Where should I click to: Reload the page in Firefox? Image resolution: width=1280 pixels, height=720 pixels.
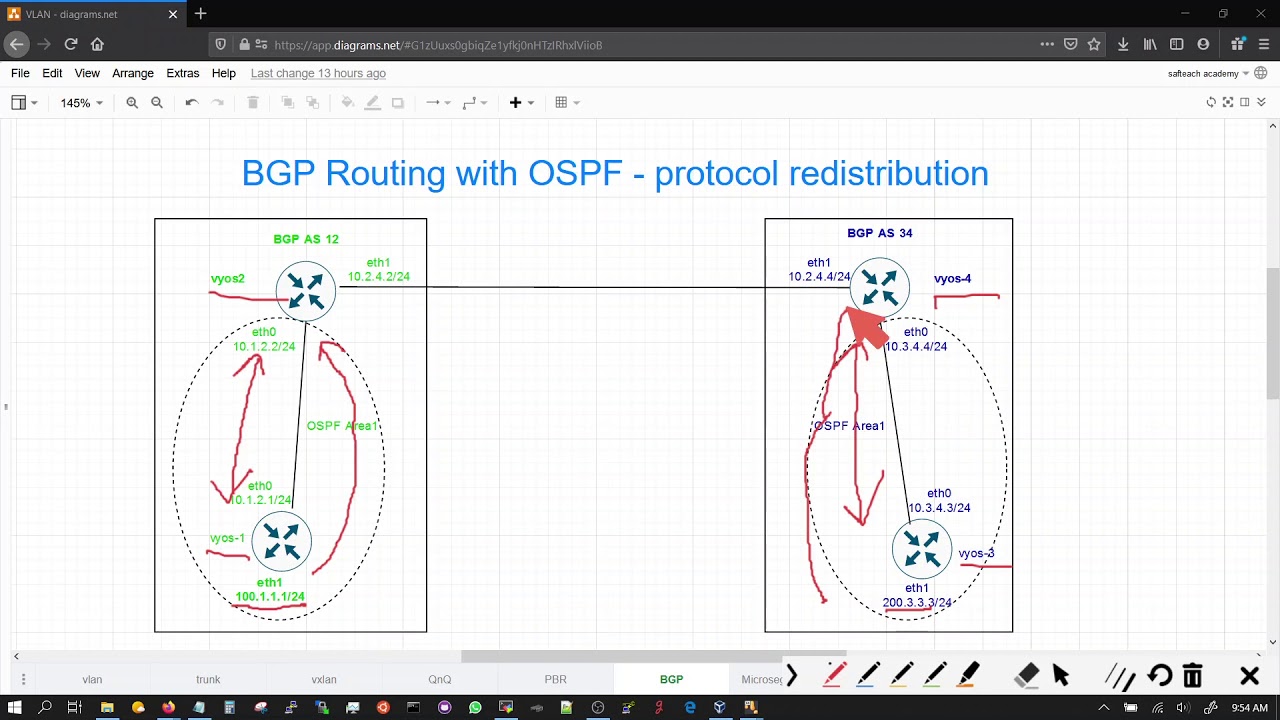71,44
